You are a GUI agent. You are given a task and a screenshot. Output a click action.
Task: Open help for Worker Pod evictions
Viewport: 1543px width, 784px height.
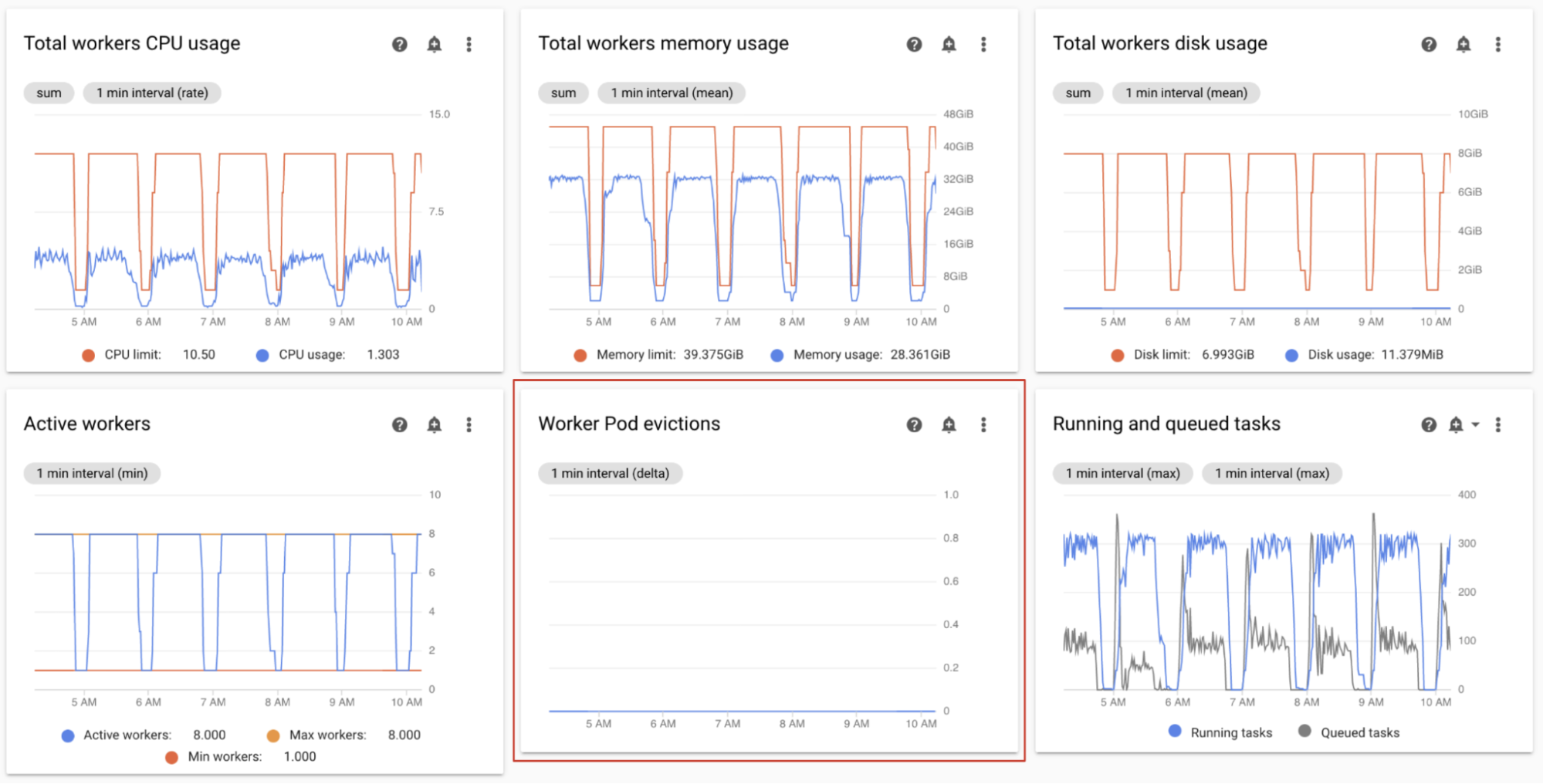(x=914, y=425)
